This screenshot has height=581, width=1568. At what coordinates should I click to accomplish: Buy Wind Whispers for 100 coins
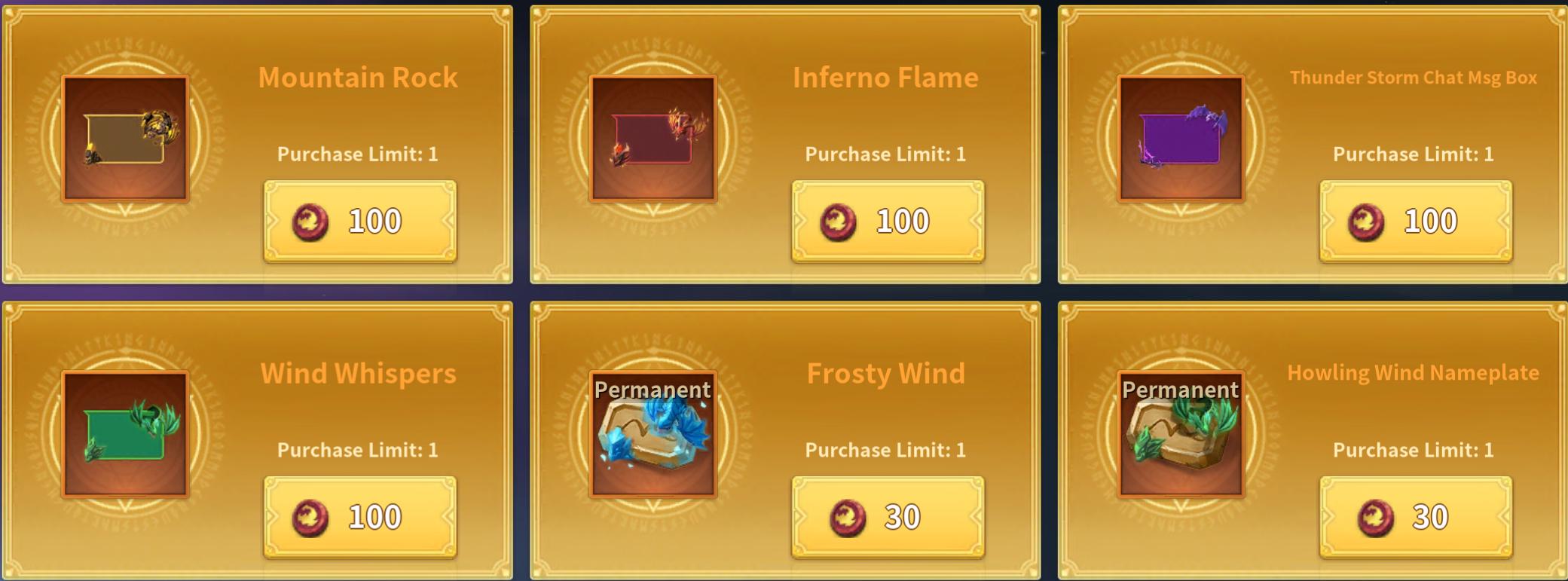tap(360, 518)
